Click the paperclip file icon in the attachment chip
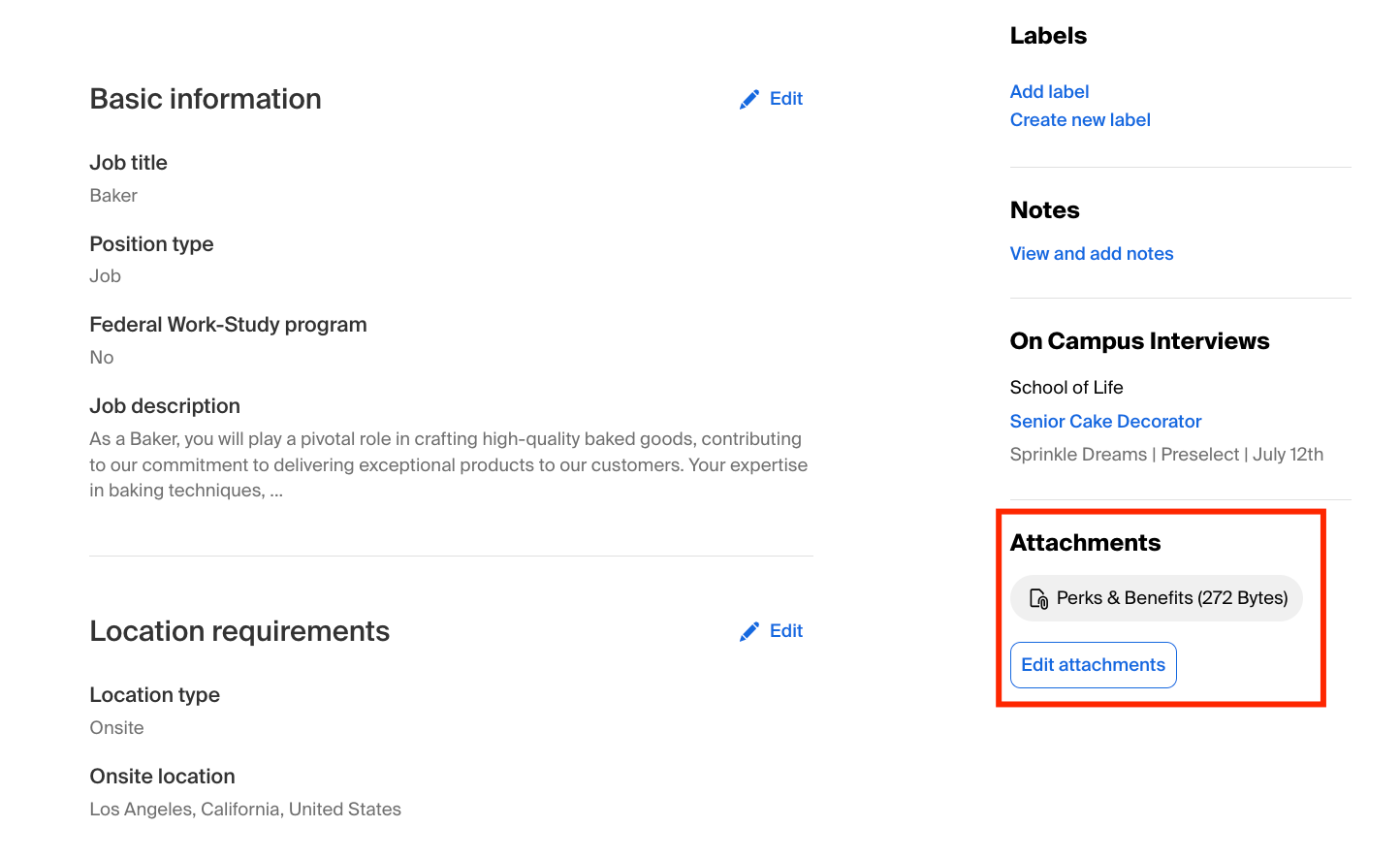 pyautogui.click(x=1038, y=599)
